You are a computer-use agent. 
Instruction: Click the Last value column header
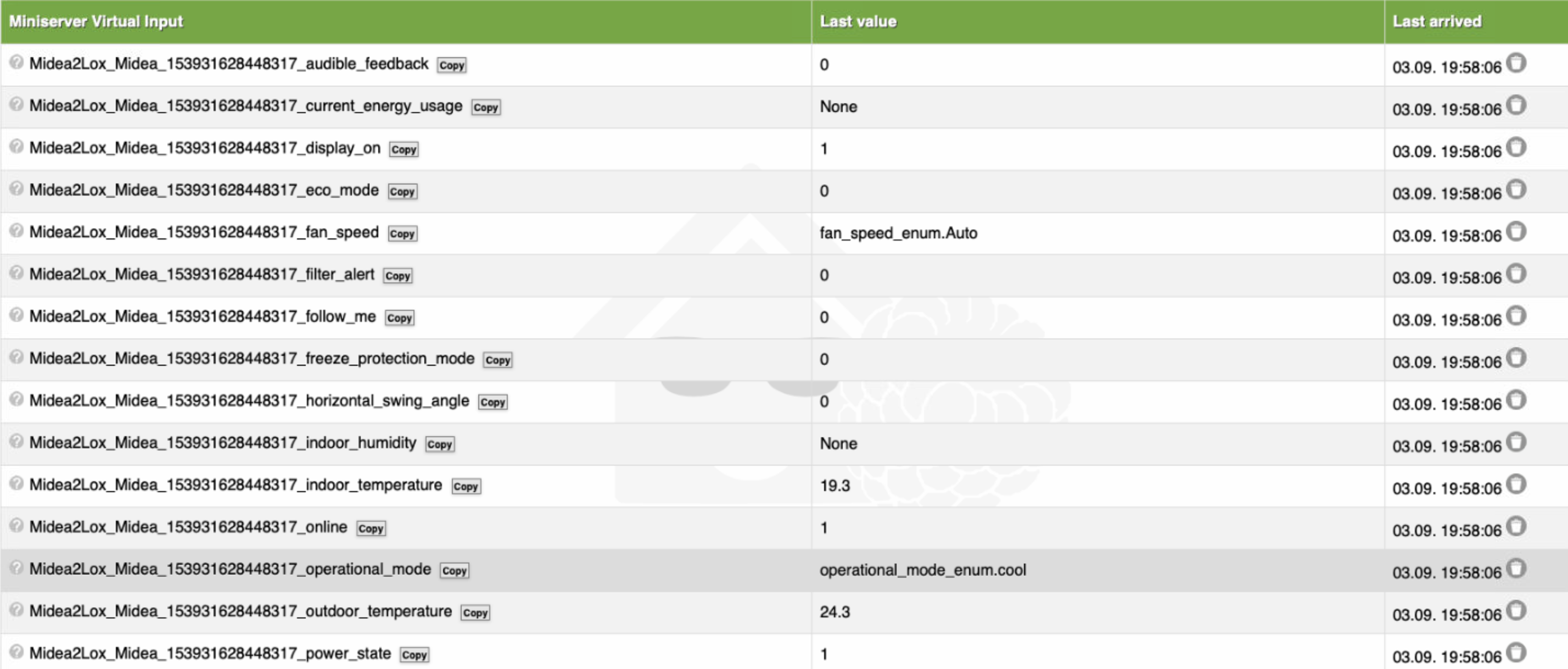(858, 21)
